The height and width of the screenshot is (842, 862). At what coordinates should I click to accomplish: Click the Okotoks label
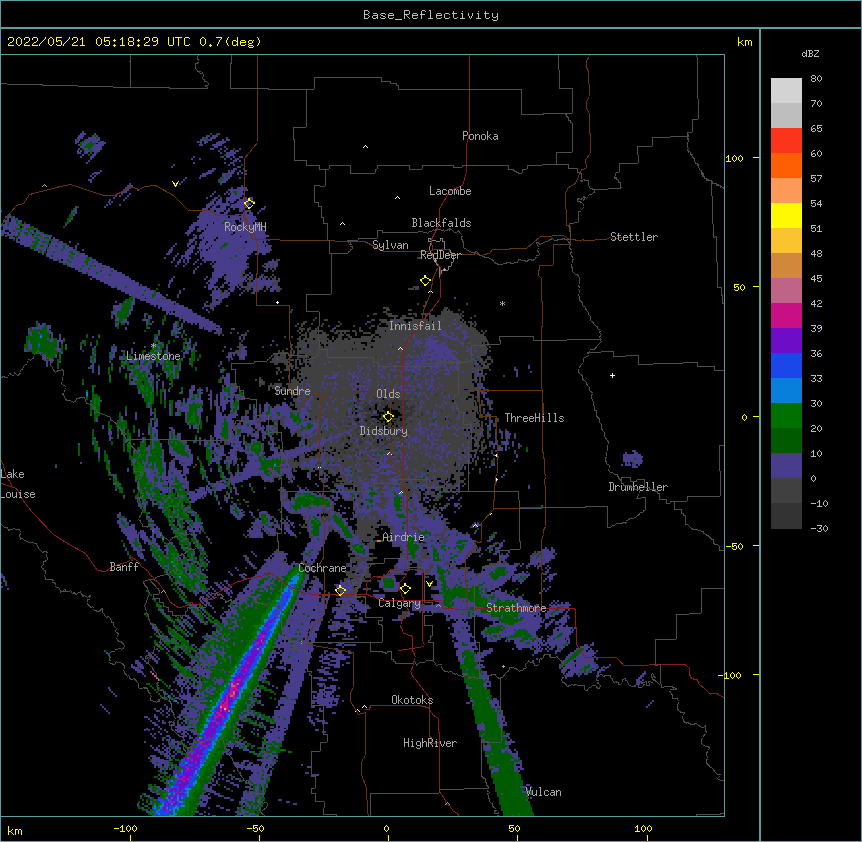coord(412,700)
